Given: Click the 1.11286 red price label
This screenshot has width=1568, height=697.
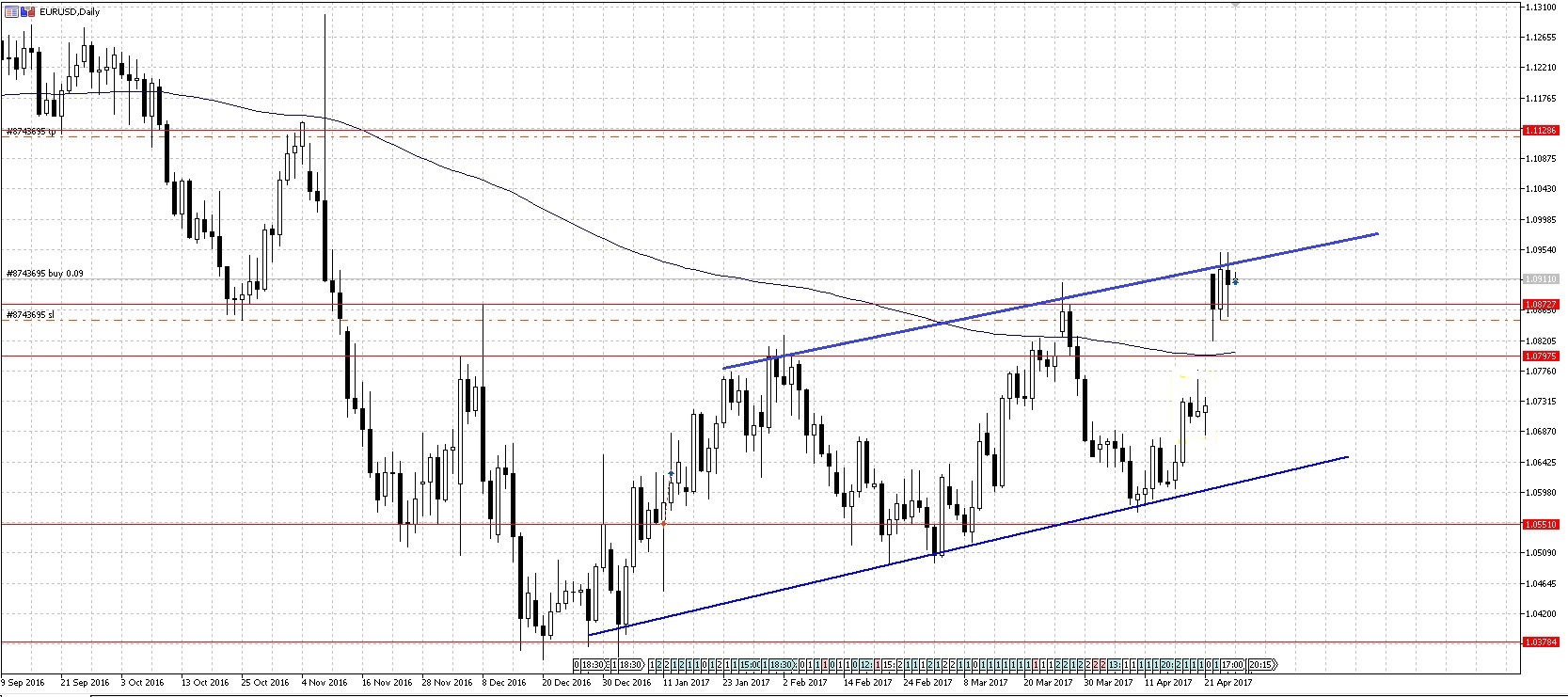Looking at the screenshot, I should coord(1541,131).
